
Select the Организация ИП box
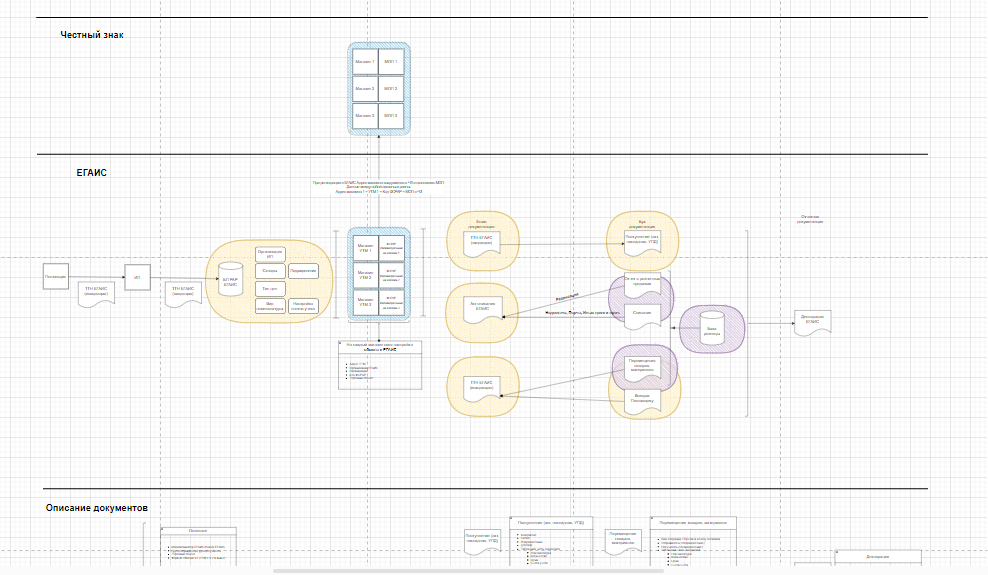click(270, 254)
